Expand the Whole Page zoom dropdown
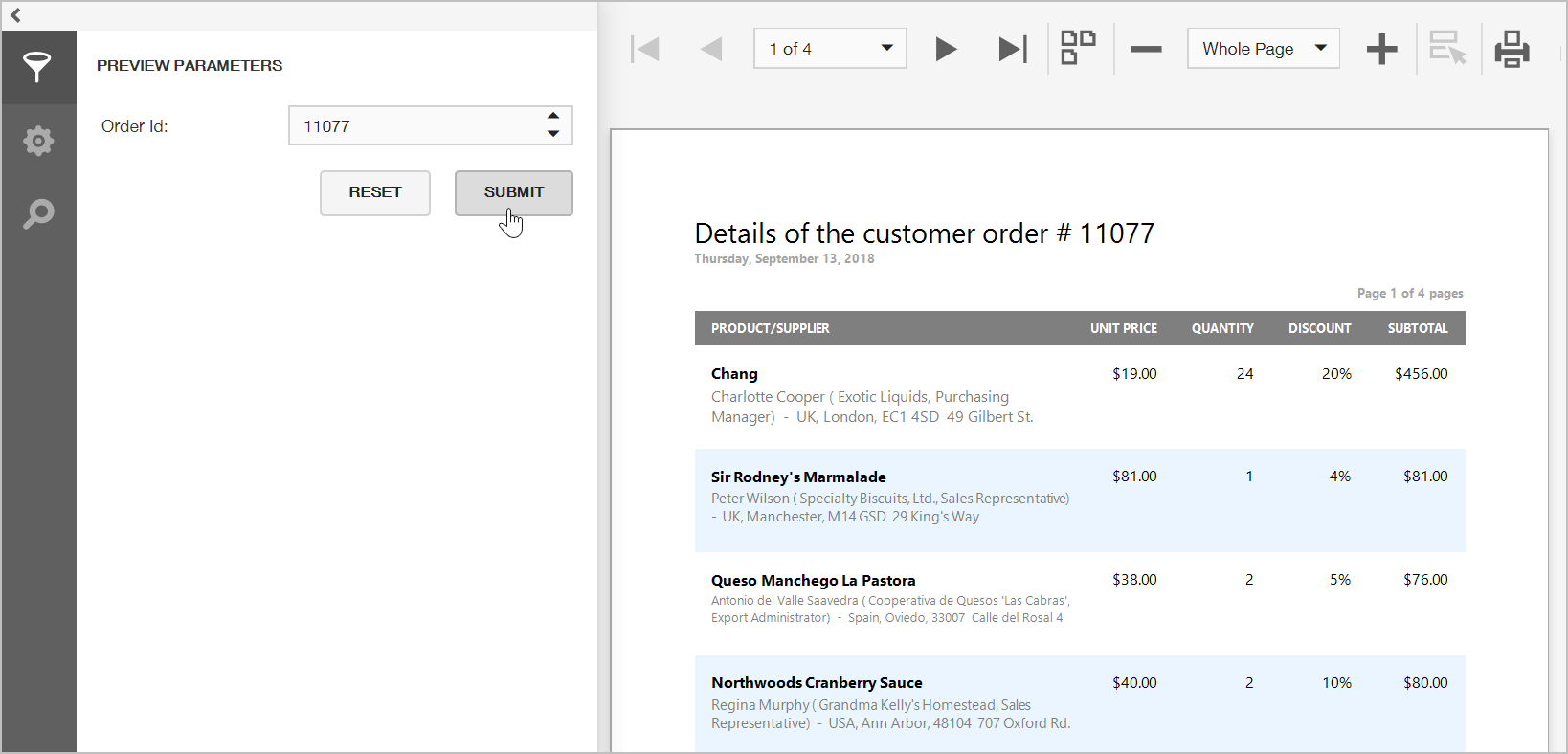 [x=1321, y=49]
